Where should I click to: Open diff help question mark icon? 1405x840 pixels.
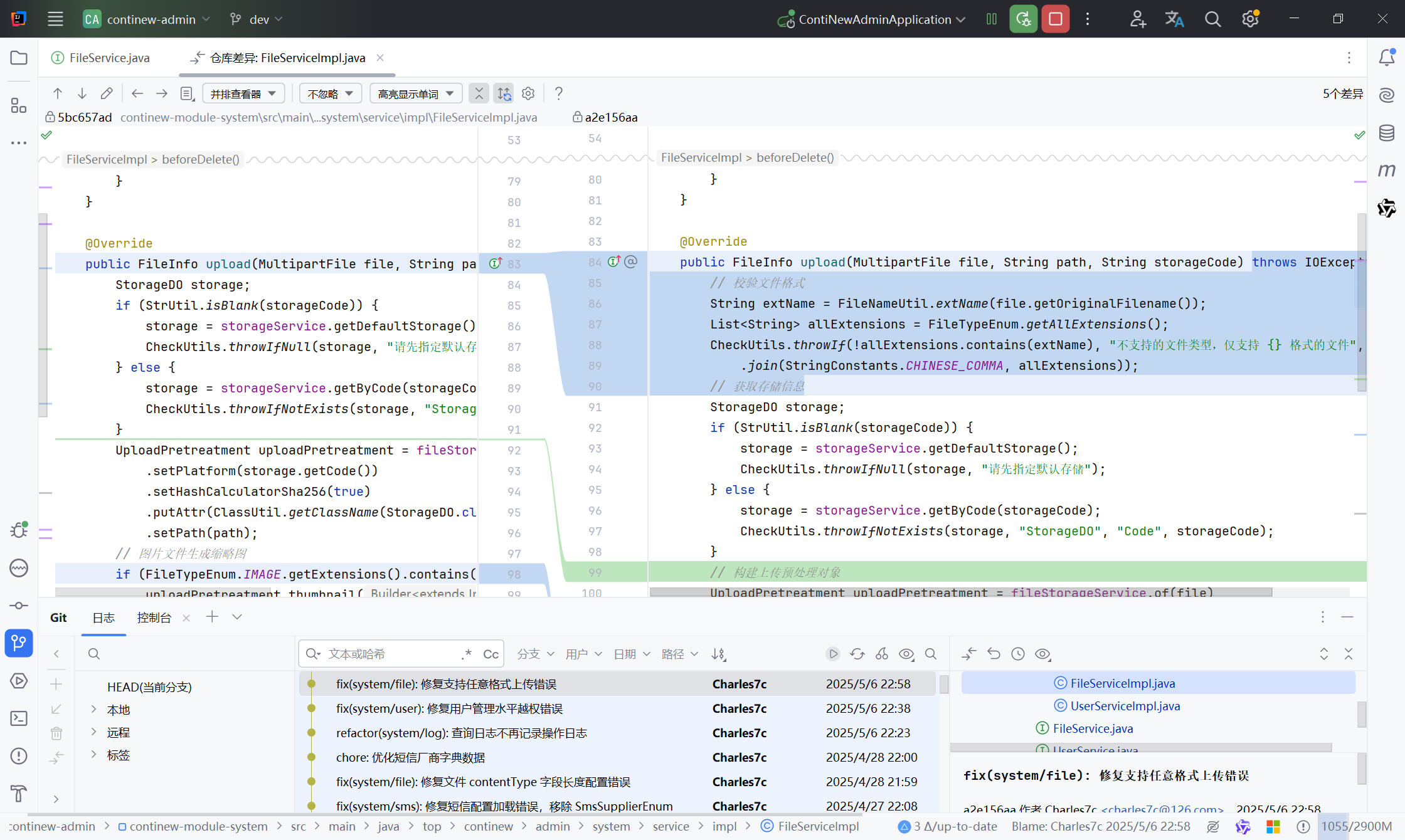558,94
